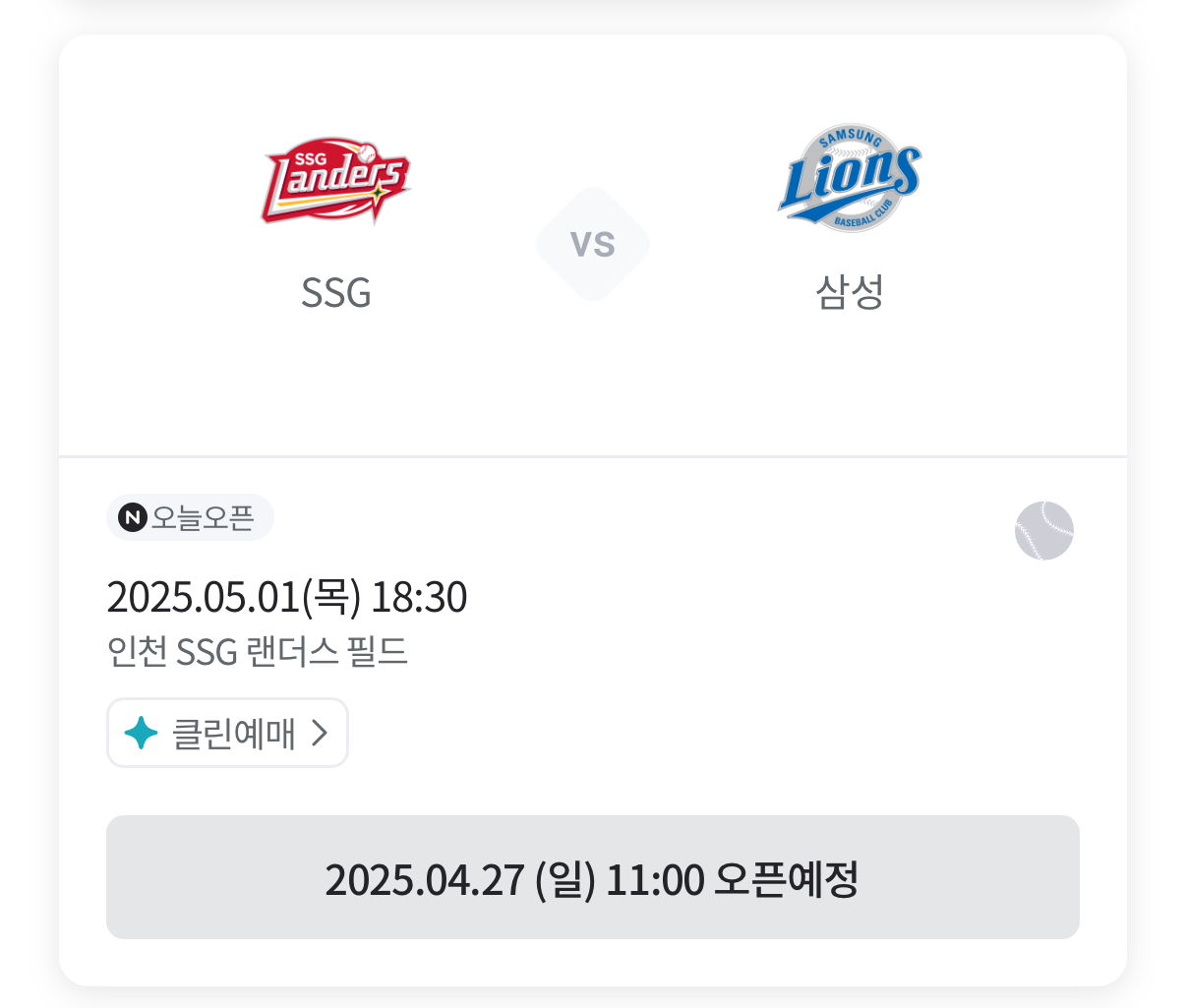The width and height of the screenshot is (1186, 1008).
Task: Click the 11:00 open time text
Action: [655, 879]
